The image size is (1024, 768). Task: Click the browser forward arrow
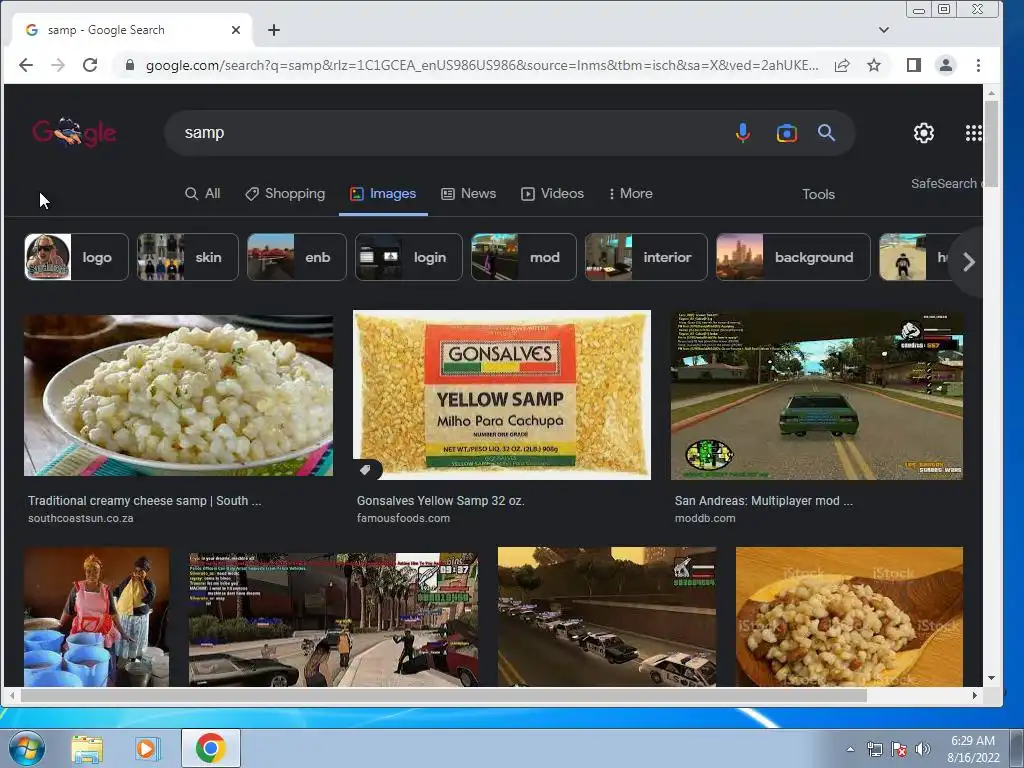pyautogui.click(x=58, y=65)
